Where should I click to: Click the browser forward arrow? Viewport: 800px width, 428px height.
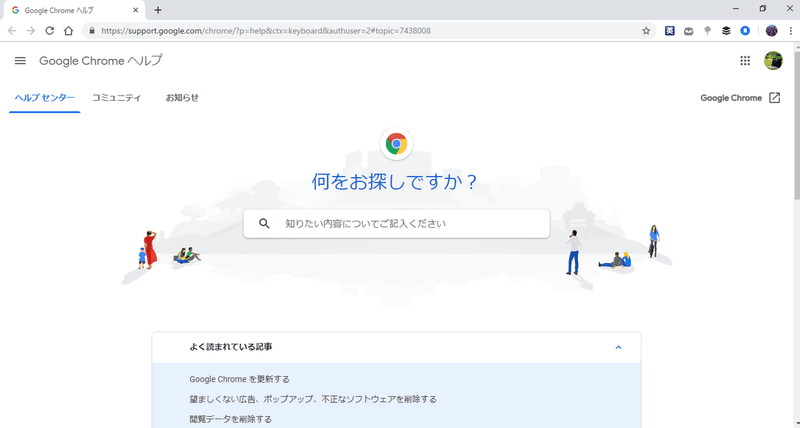31,31
